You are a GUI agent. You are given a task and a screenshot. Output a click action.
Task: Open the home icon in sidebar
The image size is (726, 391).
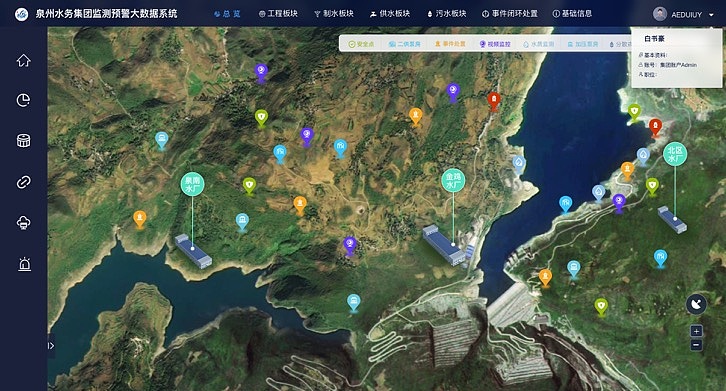tap(24, 60)
